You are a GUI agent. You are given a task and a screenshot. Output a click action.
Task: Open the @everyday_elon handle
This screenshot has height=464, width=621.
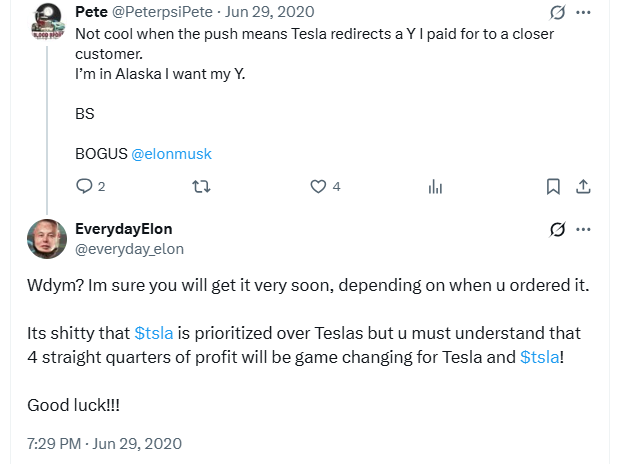[130, 249]
